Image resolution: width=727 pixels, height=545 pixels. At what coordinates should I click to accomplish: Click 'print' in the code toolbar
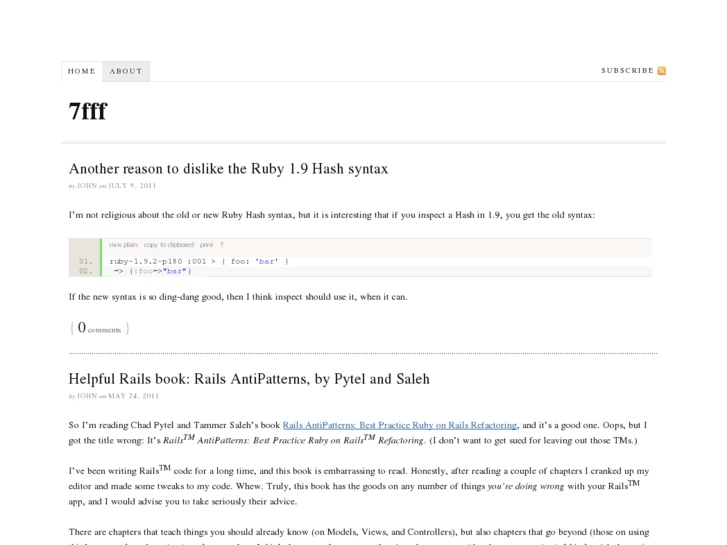206,245
